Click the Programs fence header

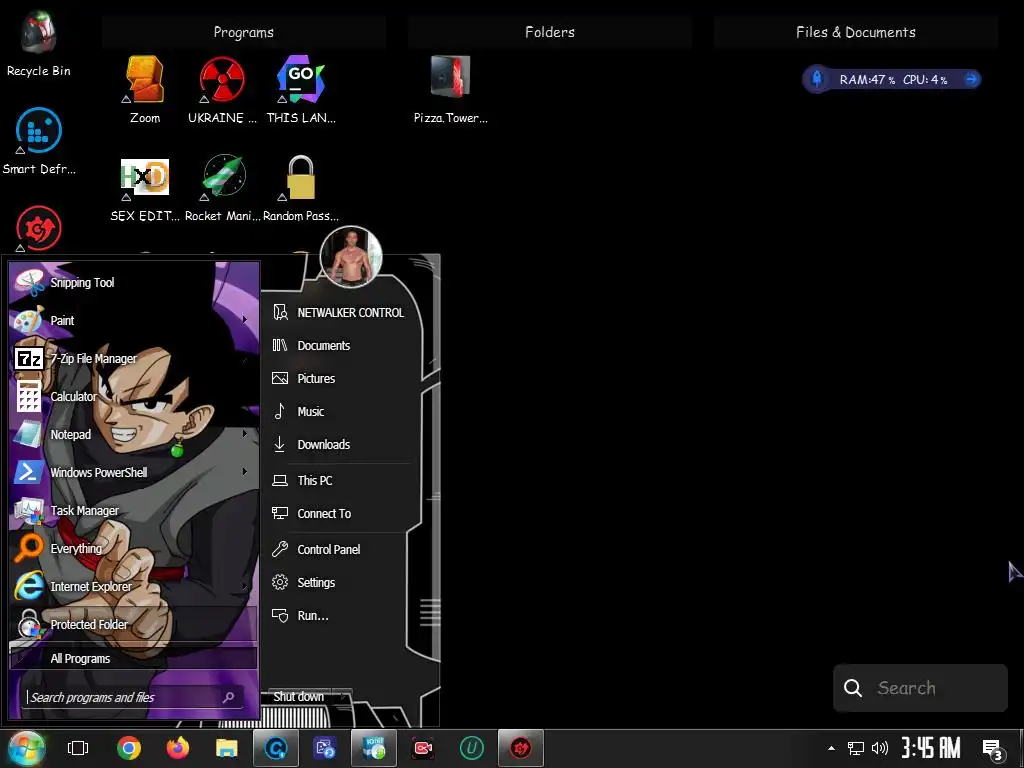click(244, 32)
